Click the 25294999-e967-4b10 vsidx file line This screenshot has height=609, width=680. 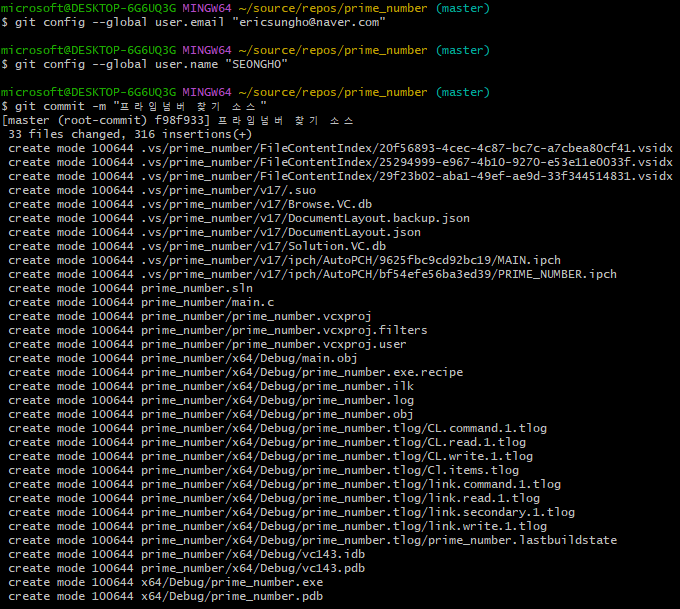pos(340,162)
